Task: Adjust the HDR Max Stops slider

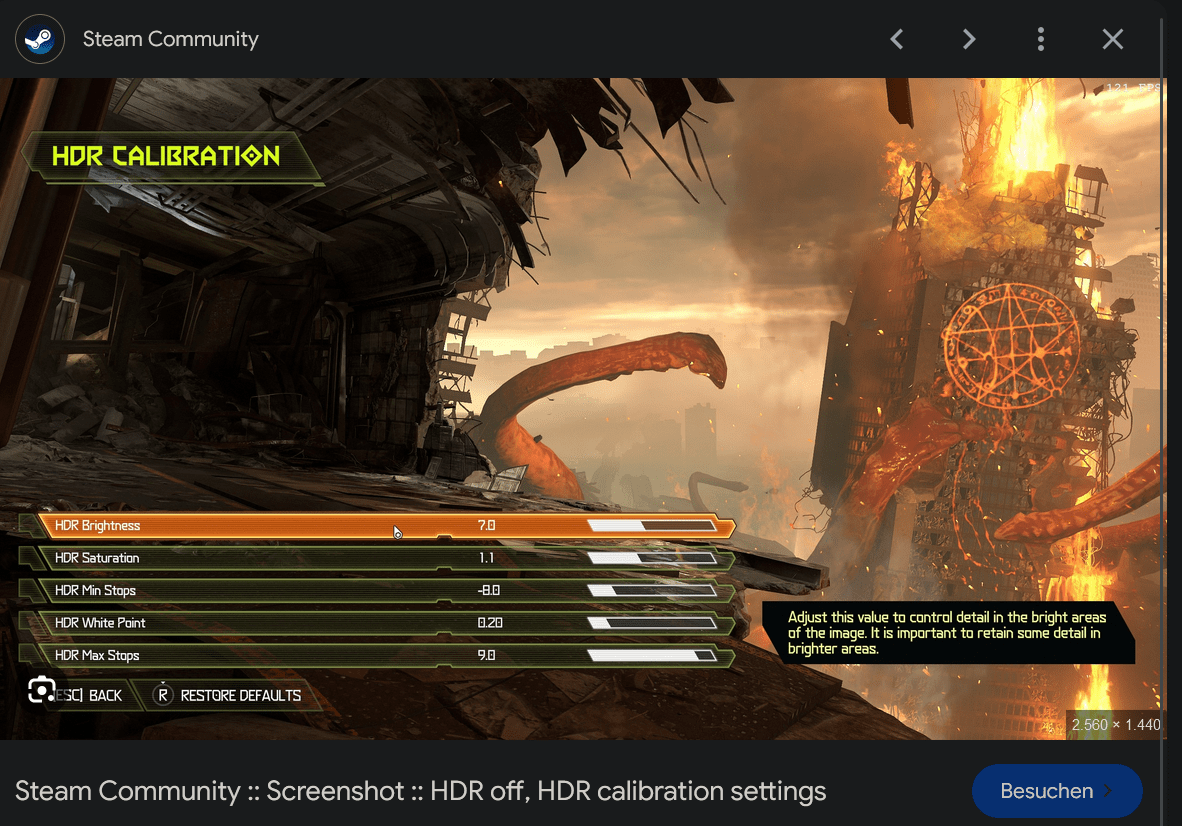Action: [652, 655]
